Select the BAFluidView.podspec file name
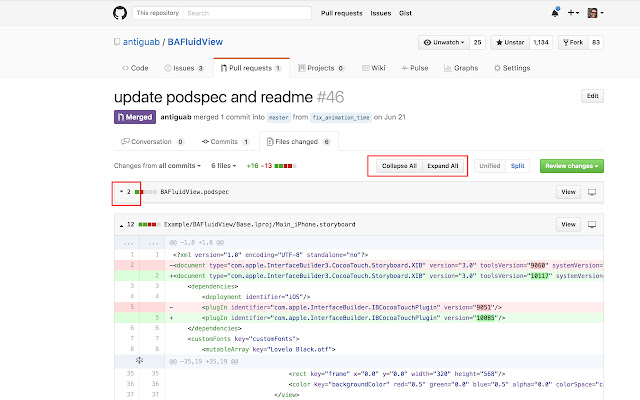 [195, 192]
